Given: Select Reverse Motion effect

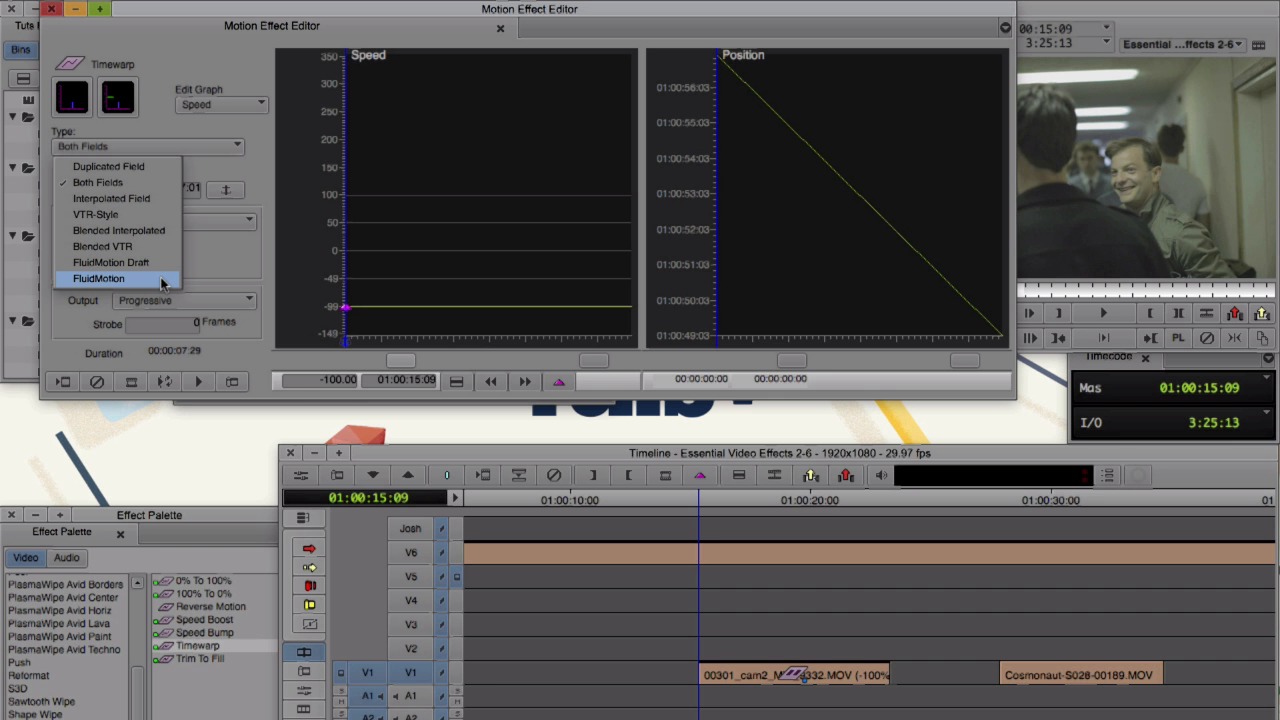Looking at the screenshot, I should click(210, 607).
